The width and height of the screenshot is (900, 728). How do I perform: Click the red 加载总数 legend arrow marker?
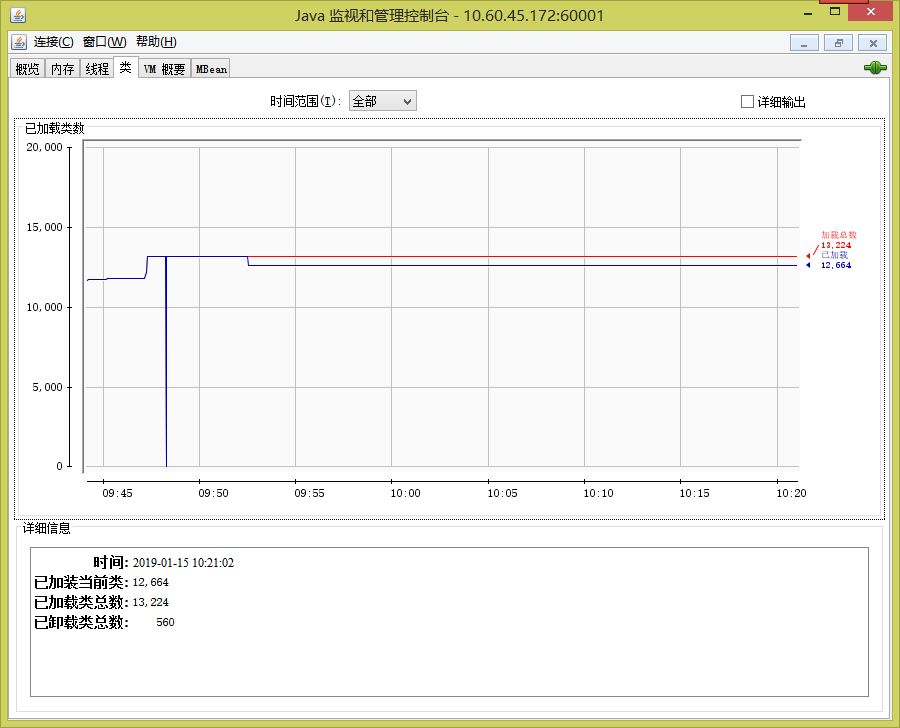(808, 256)
